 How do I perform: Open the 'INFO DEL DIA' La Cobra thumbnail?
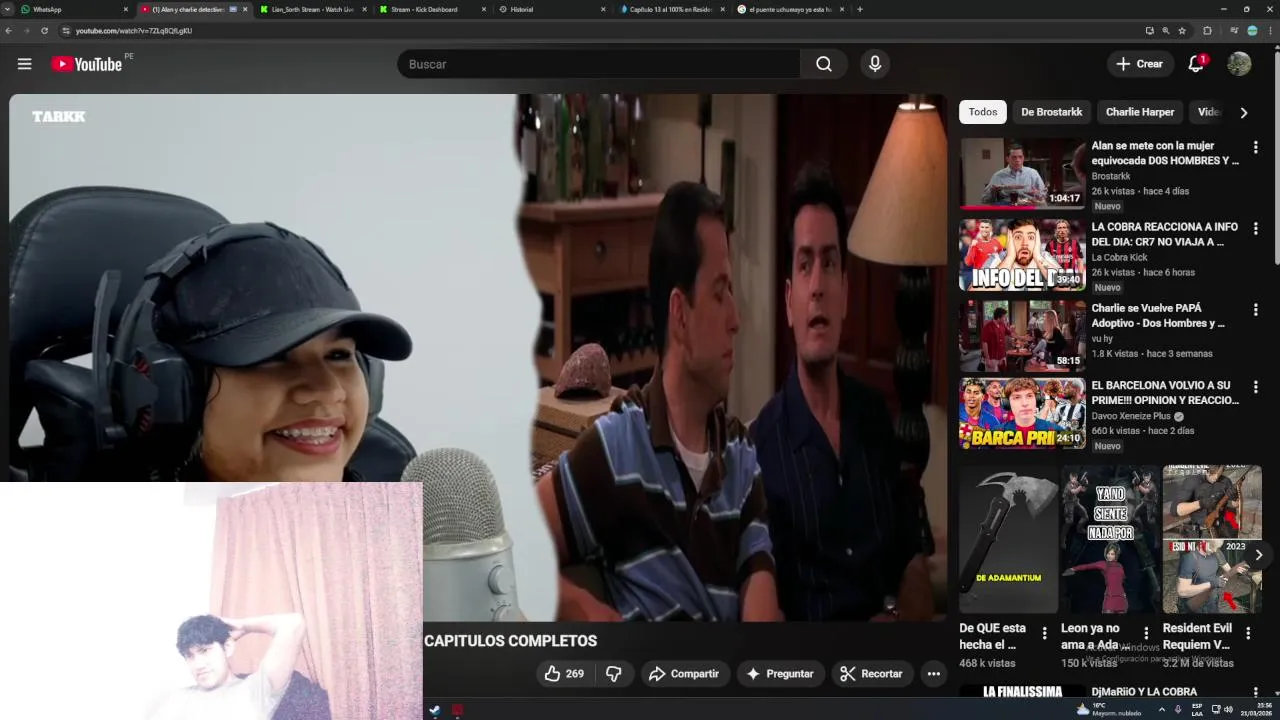[x=1022, y=255]
